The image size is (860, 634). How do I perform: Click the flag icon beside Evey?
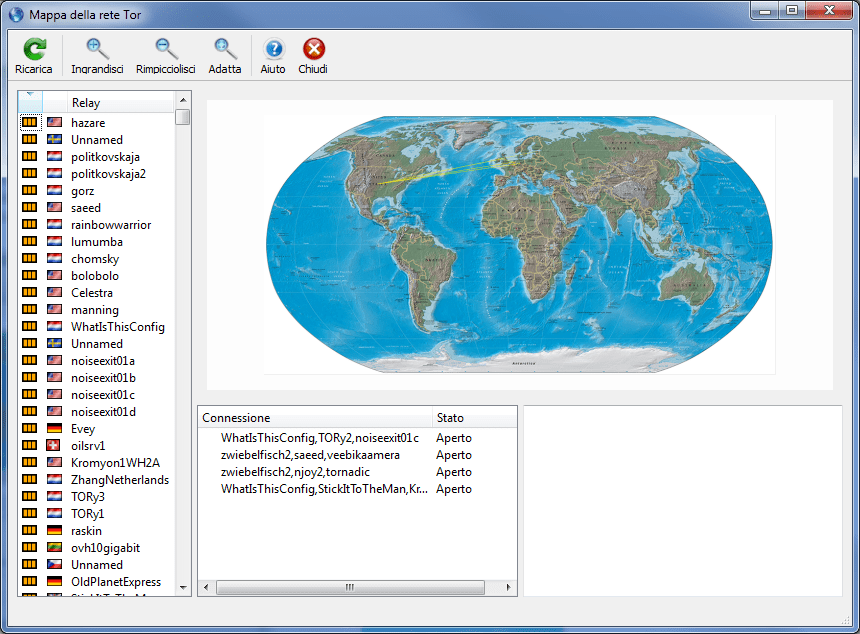coord(54,428)
